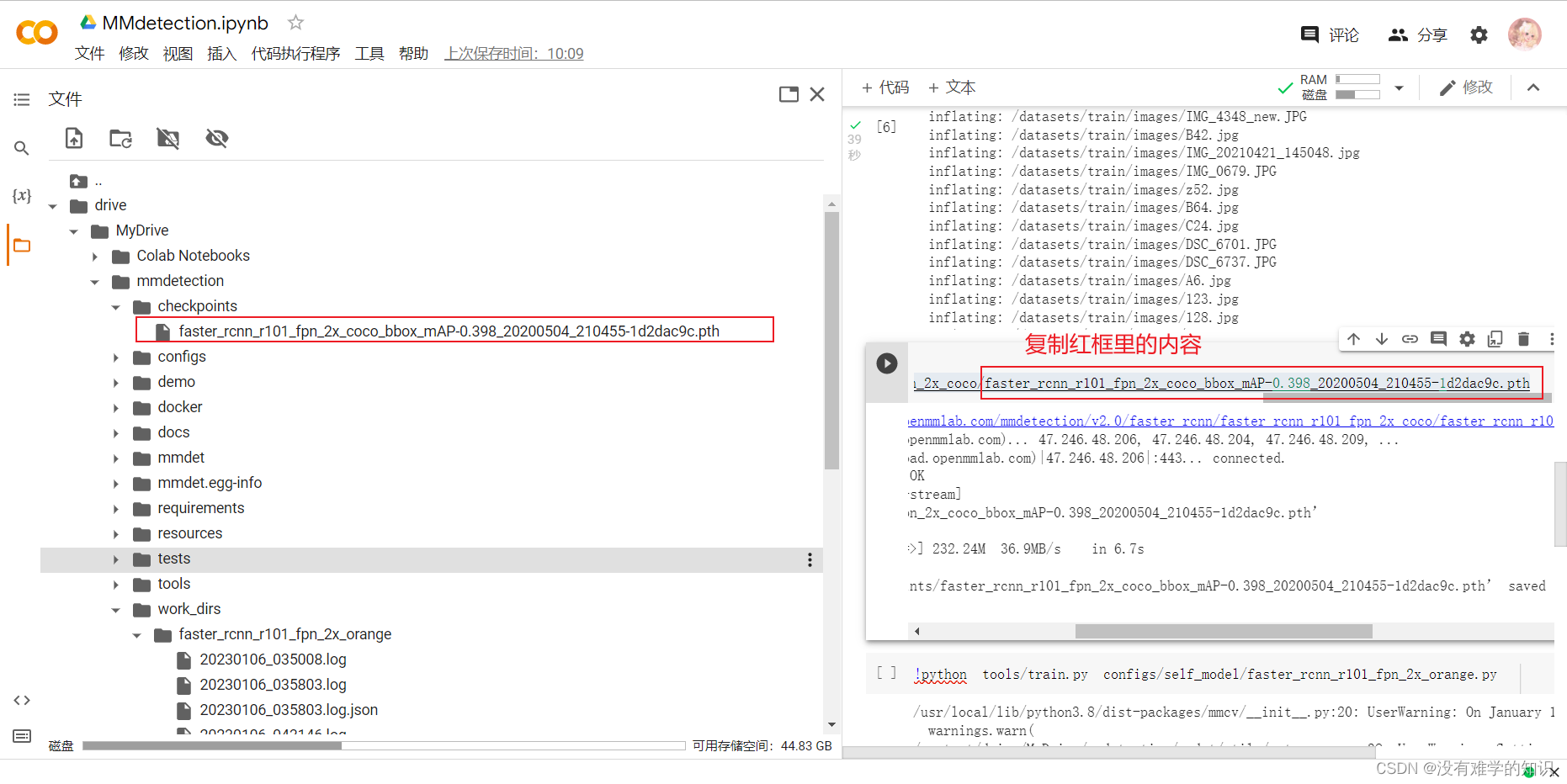
Task: Open notebook settings gear icon
Action: 1479,34
